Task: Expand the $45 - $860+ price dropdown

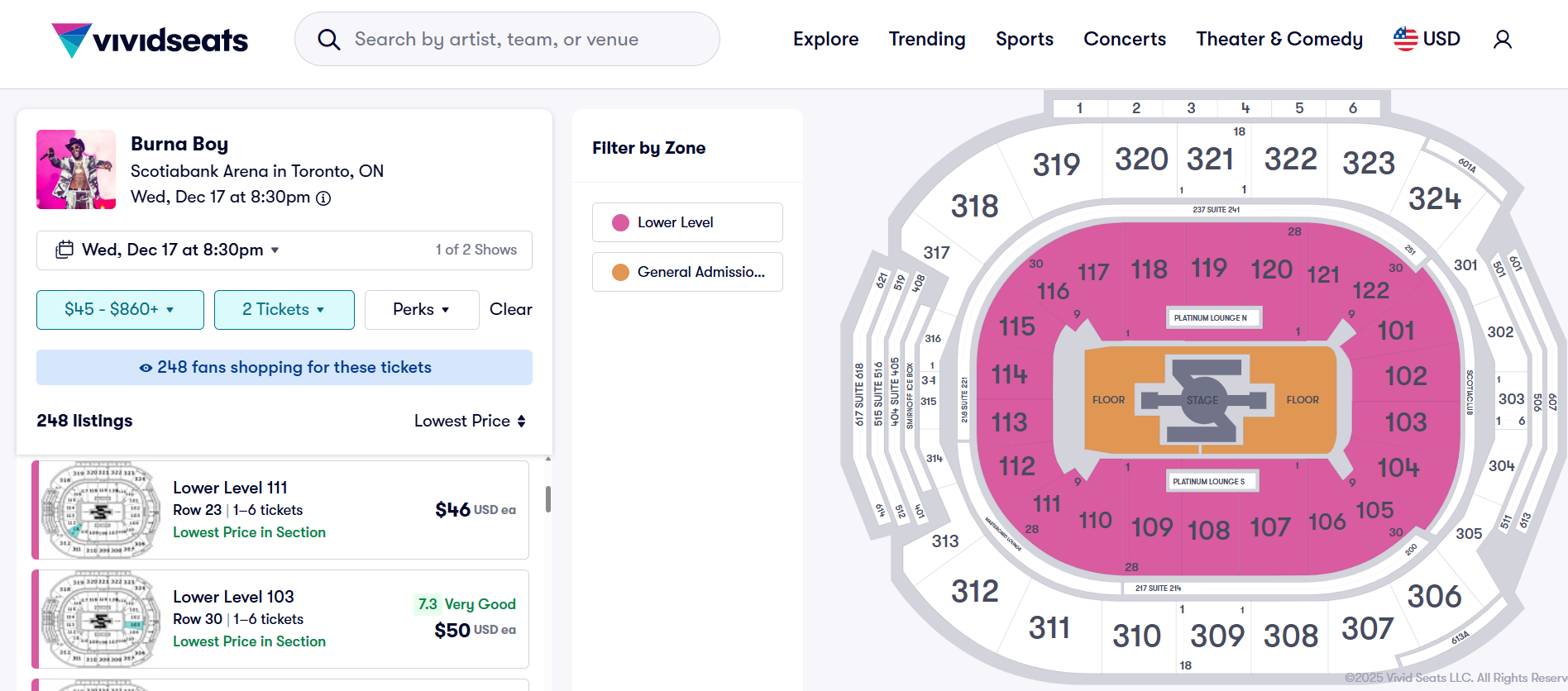Action: pos(120,310)
